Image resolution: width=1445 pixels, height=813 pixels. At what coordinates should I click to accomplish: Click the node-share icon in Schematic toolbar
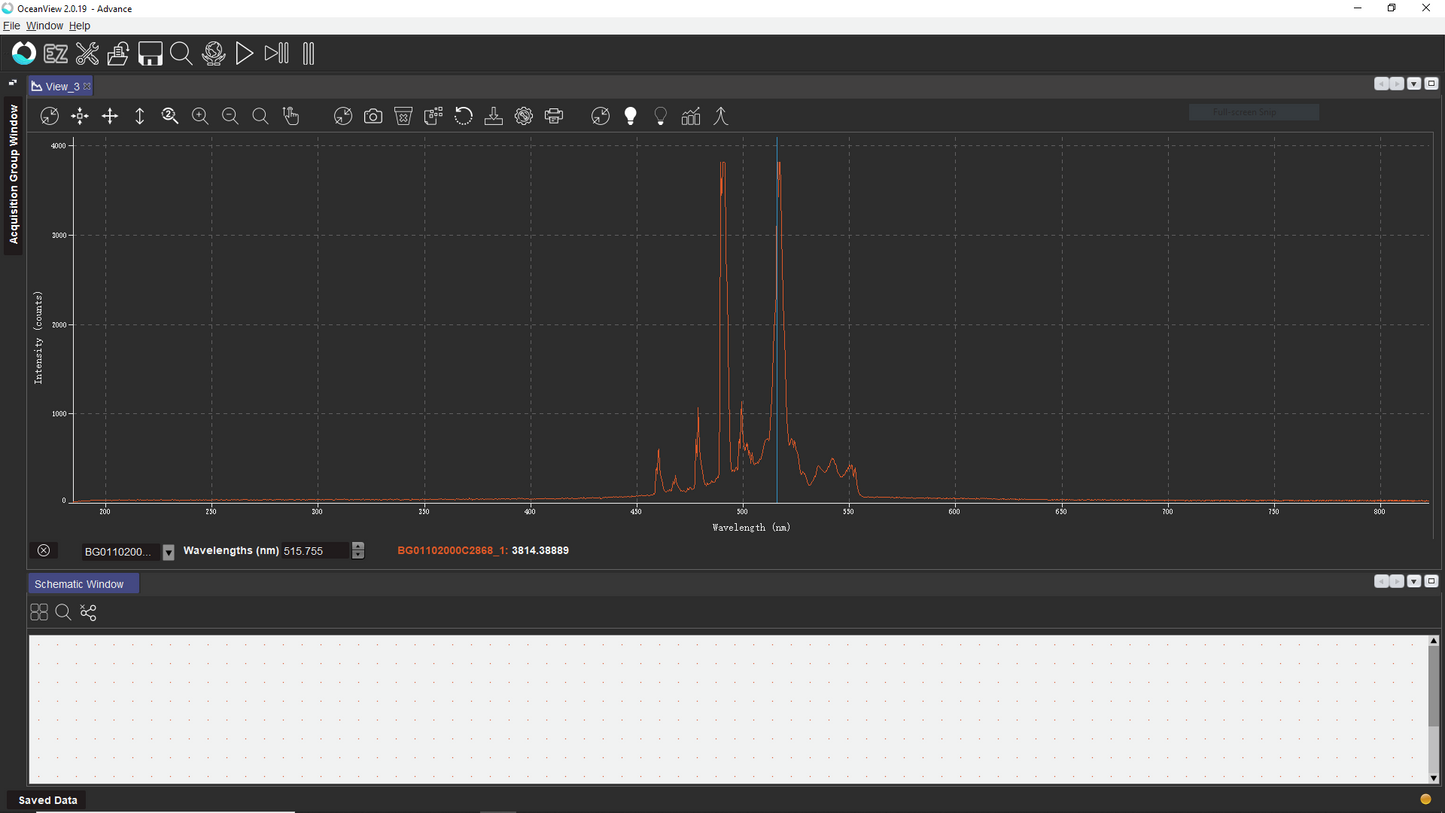coord(88,612)
